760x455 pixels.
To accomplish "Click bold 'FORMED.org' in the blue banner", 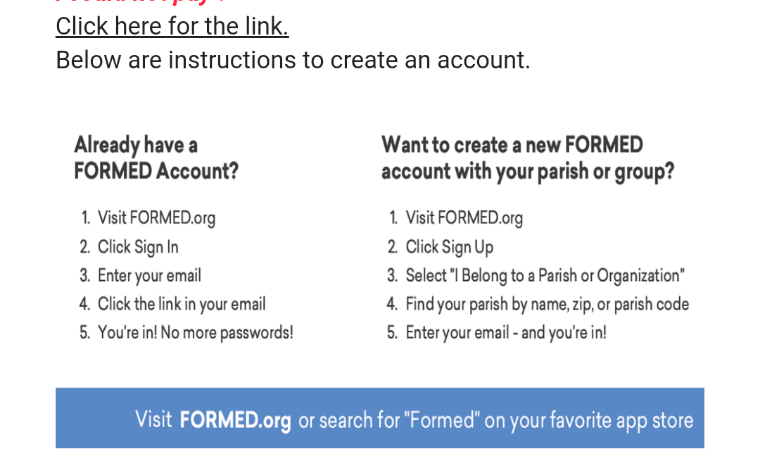I will (x=235, y=420).
